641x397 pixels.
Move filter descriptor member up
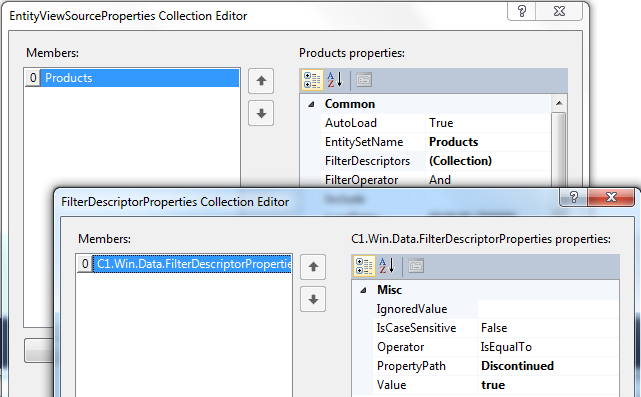313,267
